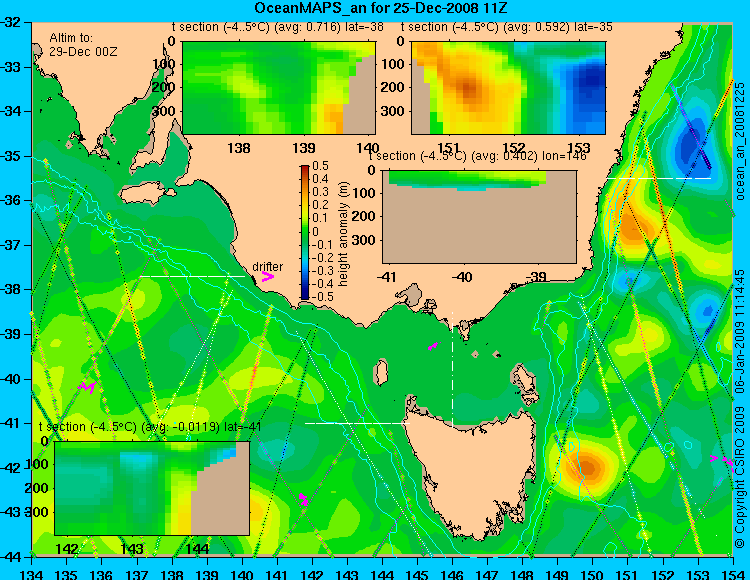Click the magenta drifter marker beside the 'drifter' label

267,276
